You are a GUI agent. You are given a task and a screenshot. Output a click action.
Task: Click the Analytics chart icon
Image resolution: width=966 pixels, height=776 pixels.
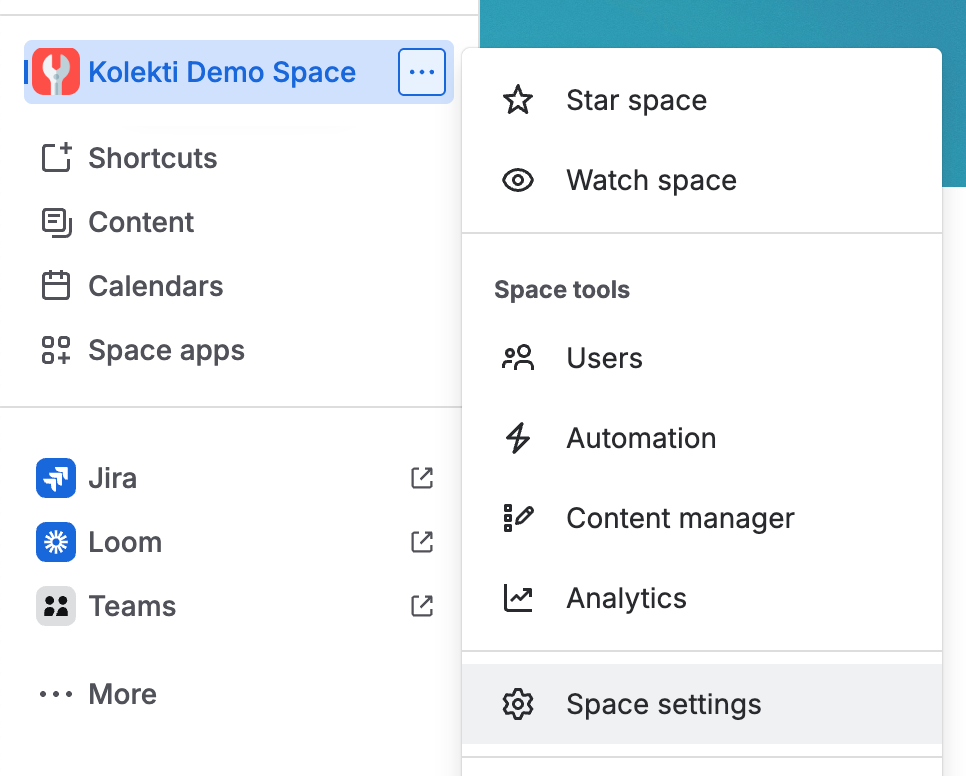coord(517,597)
